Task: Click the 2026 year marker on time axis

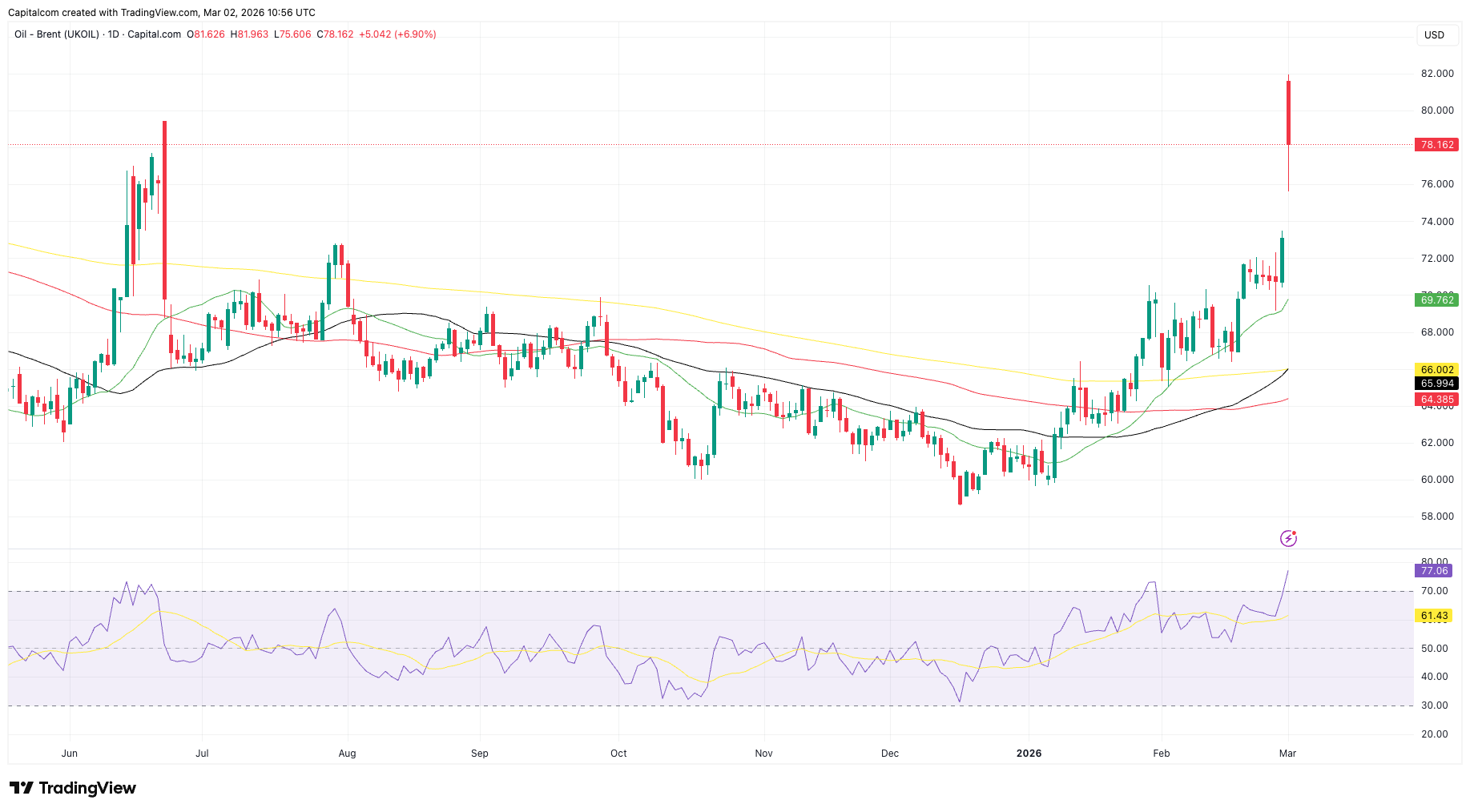Action: tap(1029, 754)
